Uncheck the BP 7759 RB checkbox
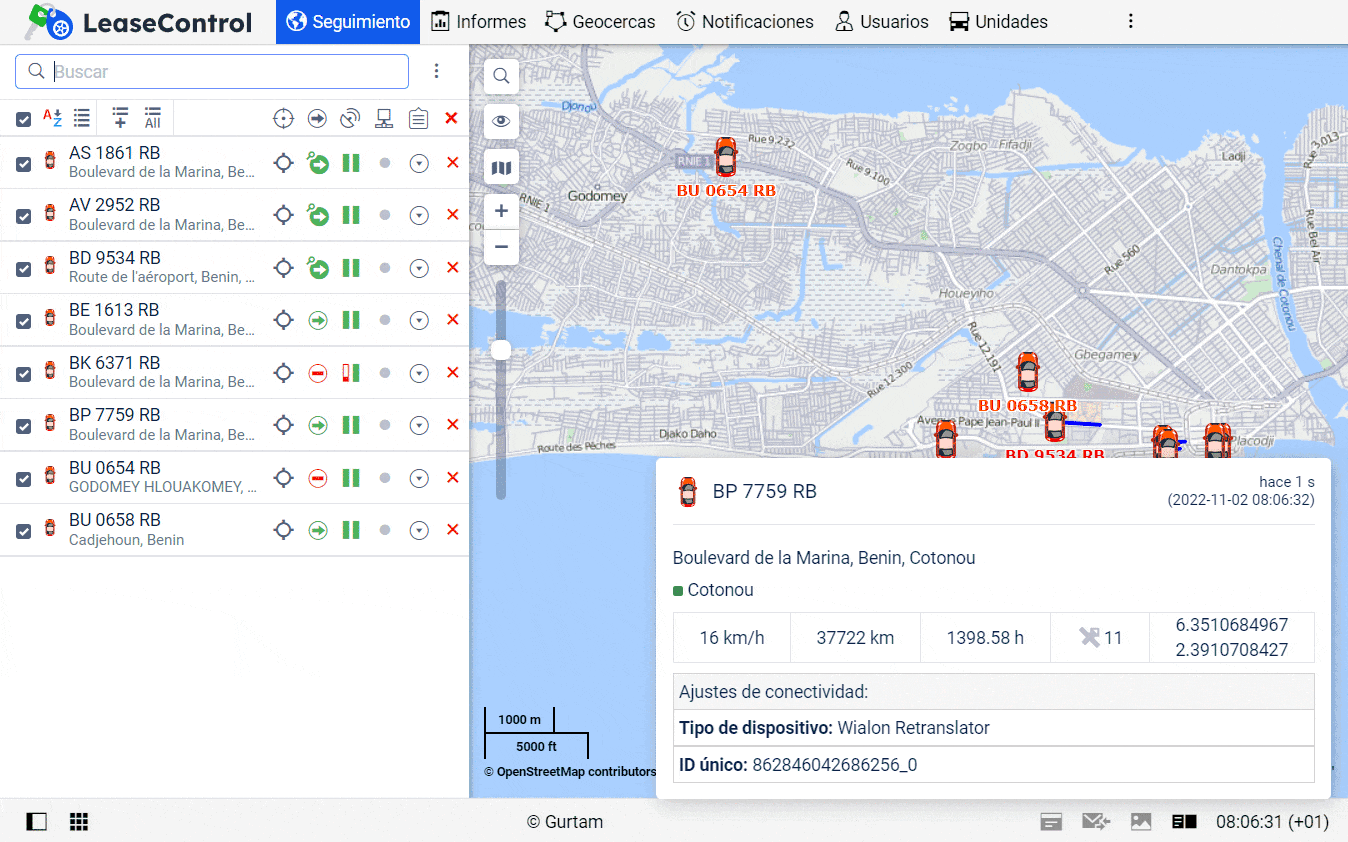 [x=23, y=426]
